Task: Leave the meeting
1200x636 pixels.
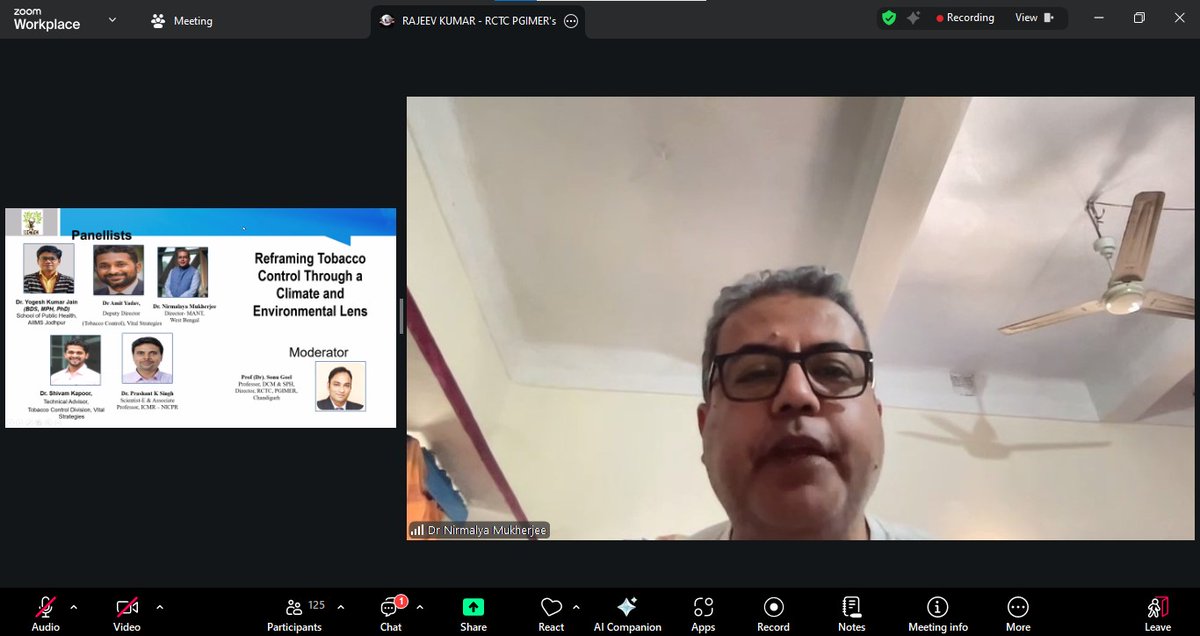Action: 1157,613
